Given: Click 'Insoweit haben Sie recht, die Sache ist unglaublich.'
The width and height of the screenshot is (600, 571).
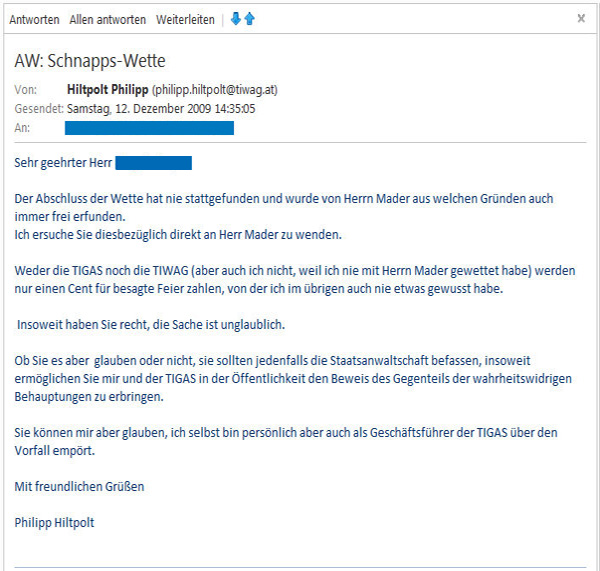Looking at the screenshot, I should [x=151, y=325].
